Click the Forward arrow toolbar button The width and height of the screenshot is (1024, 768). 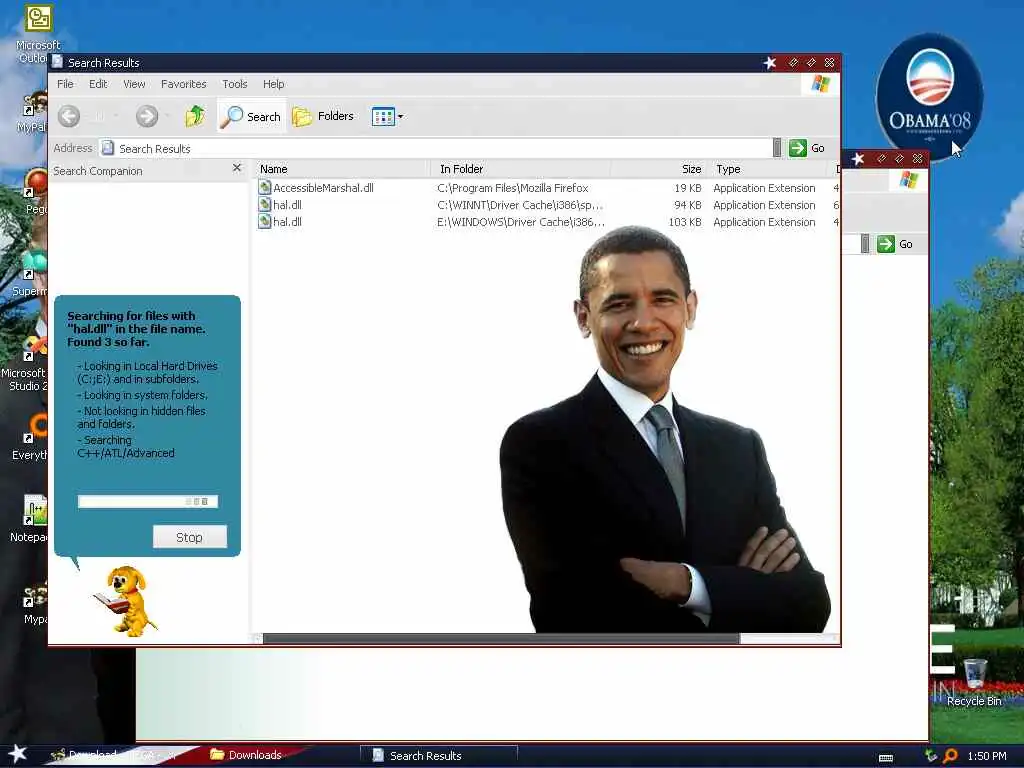[147, 116]
